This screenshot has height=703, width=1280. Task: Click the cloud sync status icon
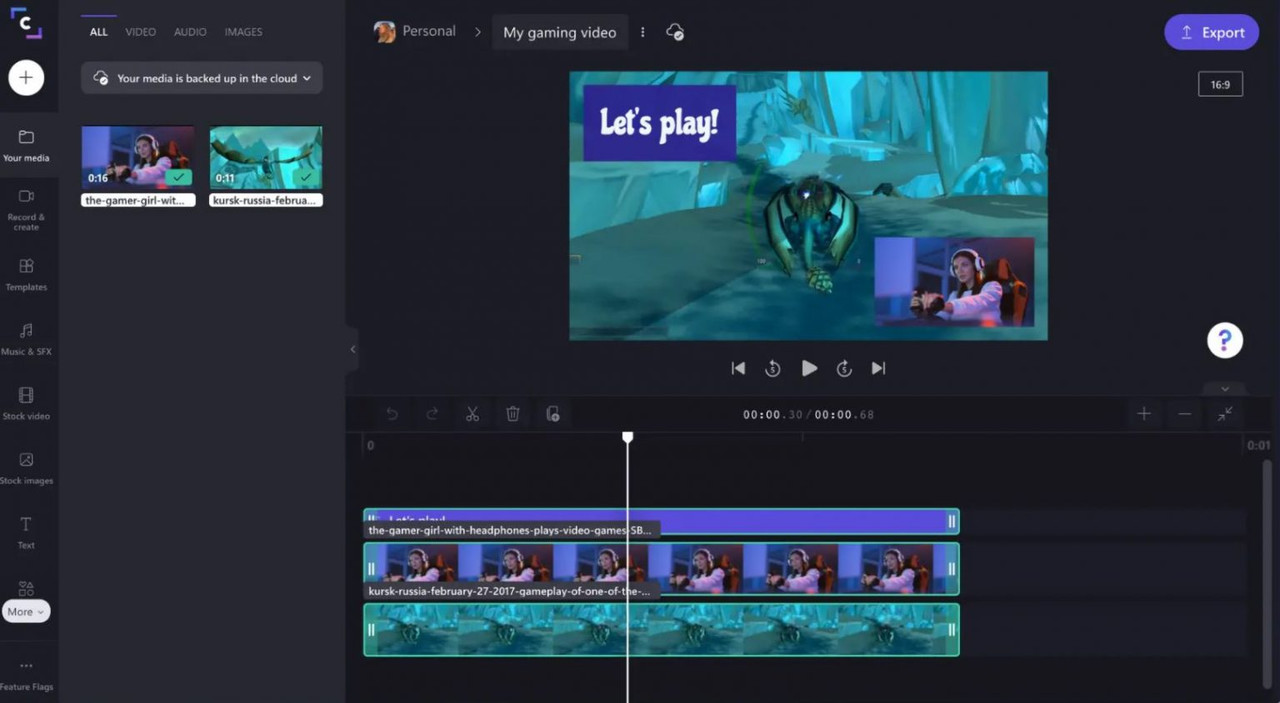point(675,32)
